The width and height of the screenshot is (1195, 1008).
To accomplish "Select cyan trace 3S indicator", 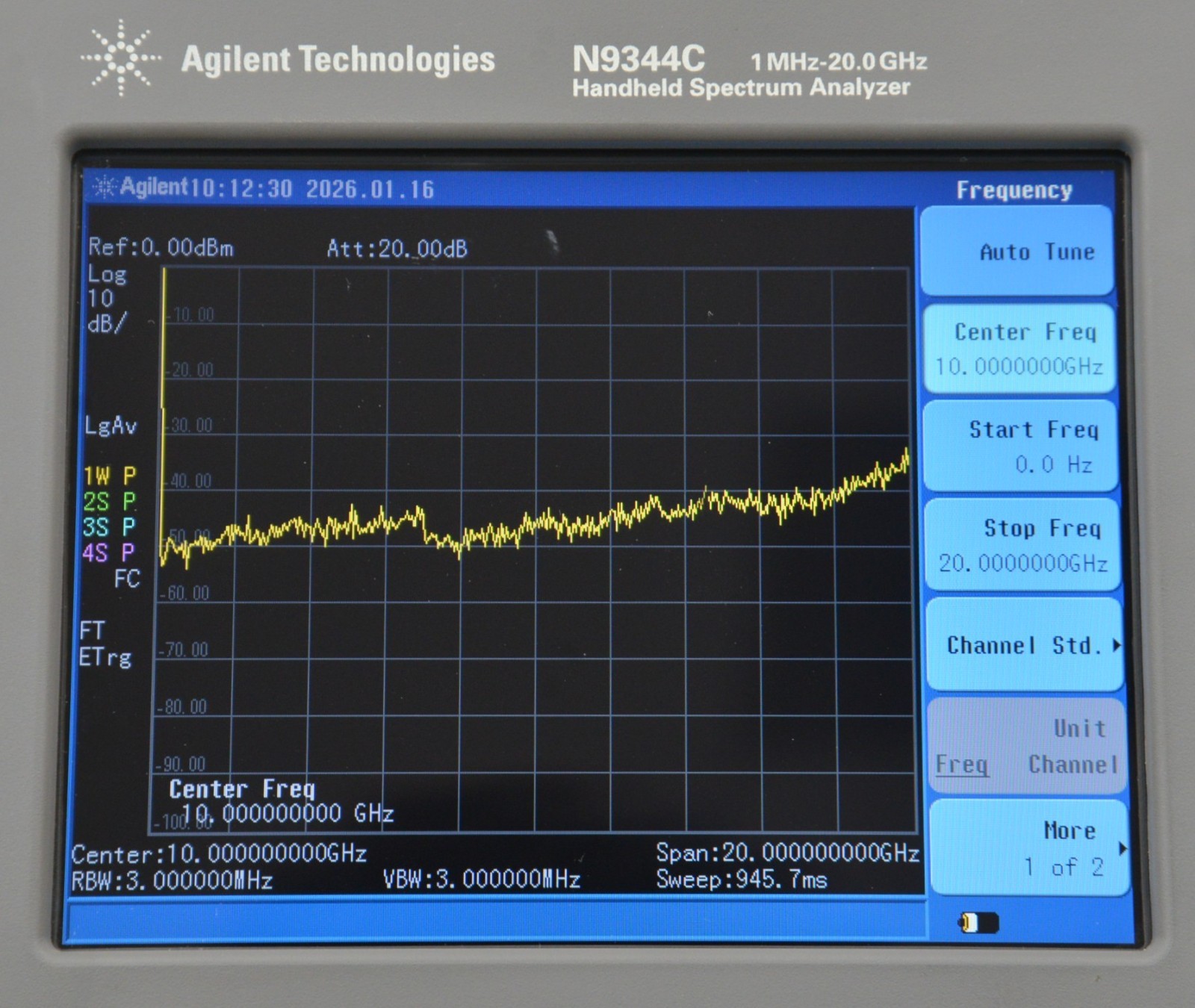I will point(109,527).
